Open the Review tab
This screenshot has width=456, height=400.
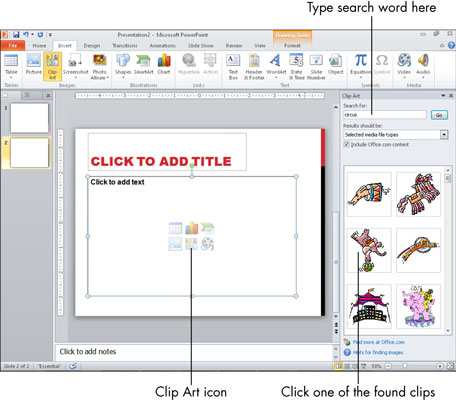[x=234, y=45]
